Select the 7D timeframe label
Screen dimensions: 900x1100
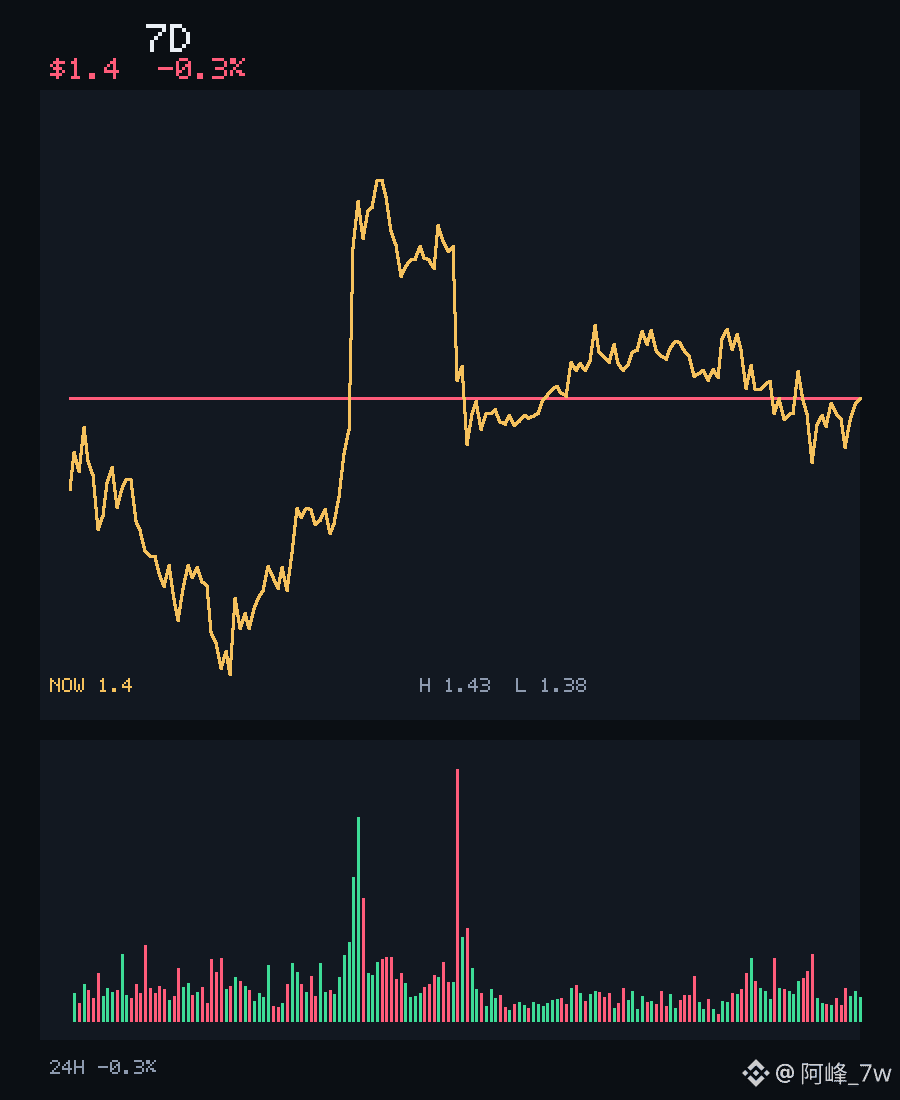point(168,38)
